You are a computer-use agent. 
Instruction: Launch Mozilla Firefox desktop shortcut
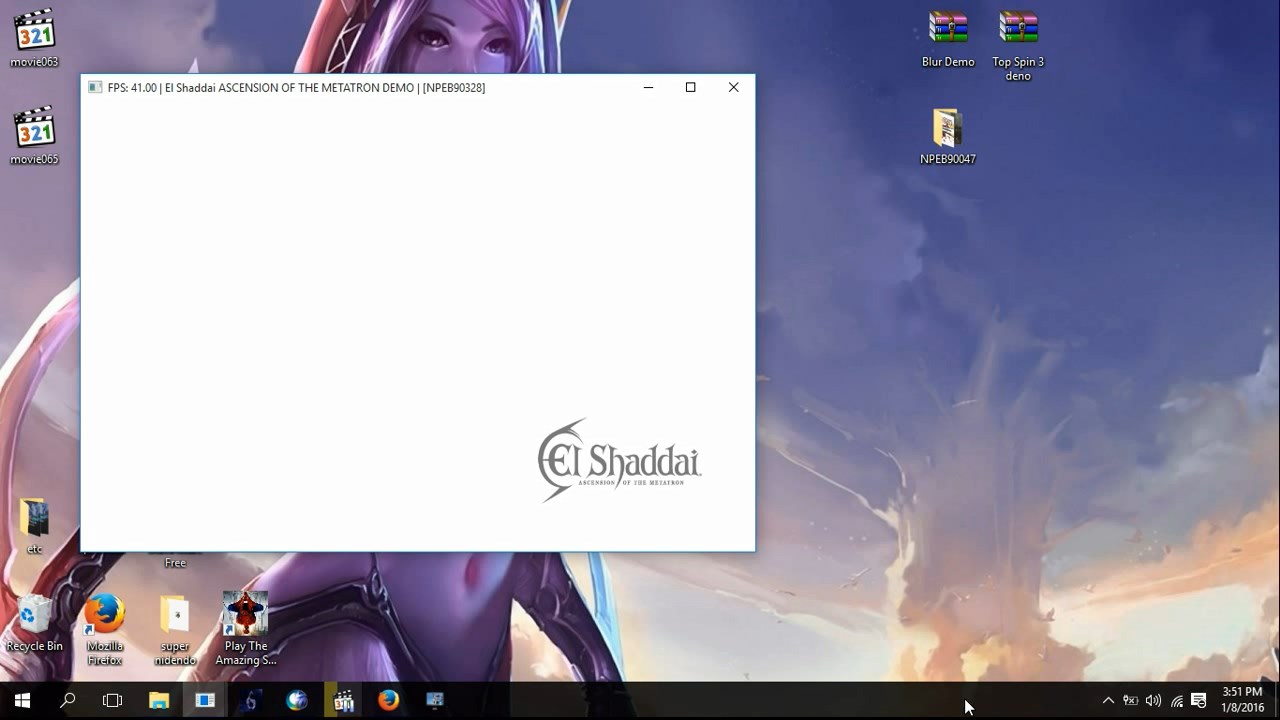tap(105, 614)
